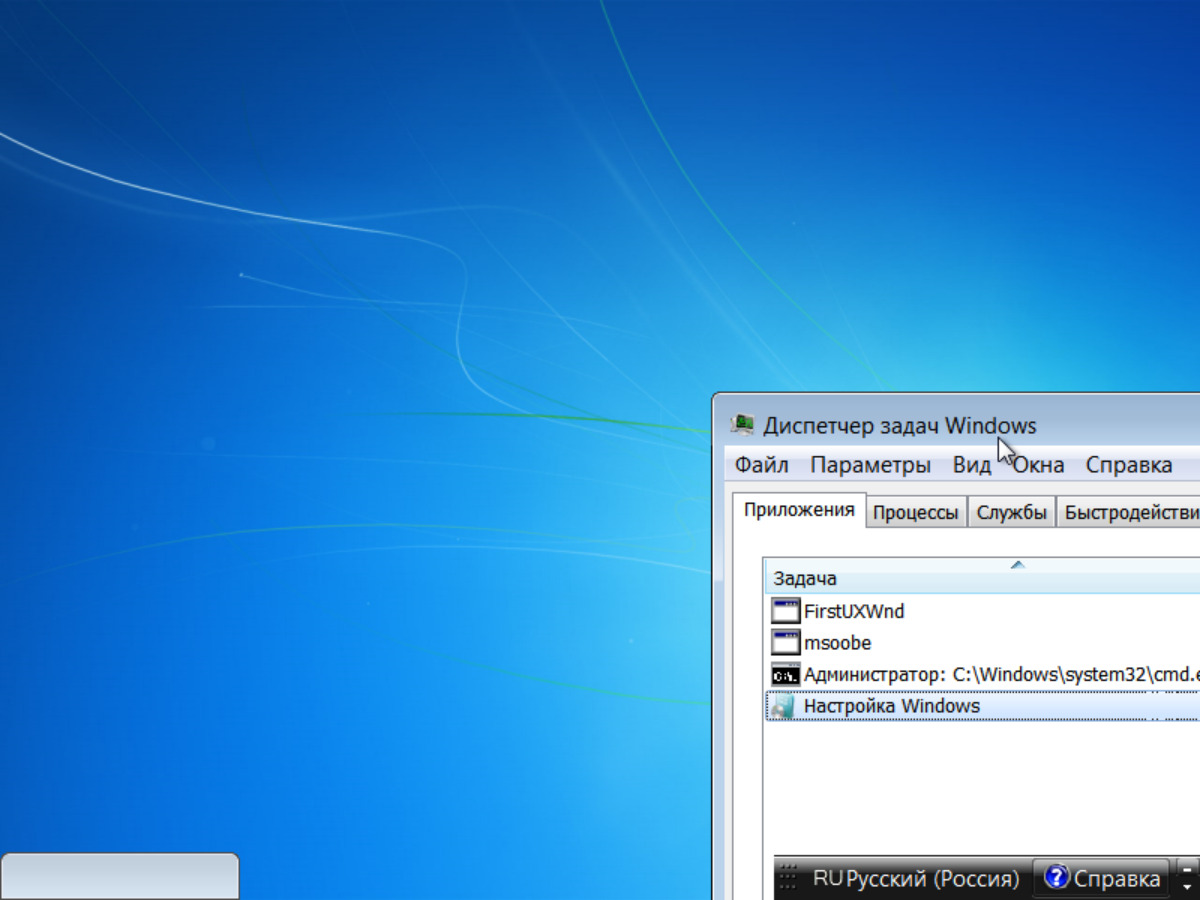Click the Task Manager title bar icon
The height and width of the screenshot is (900, 1200).
pyautogui.click(x=742, y=425)
